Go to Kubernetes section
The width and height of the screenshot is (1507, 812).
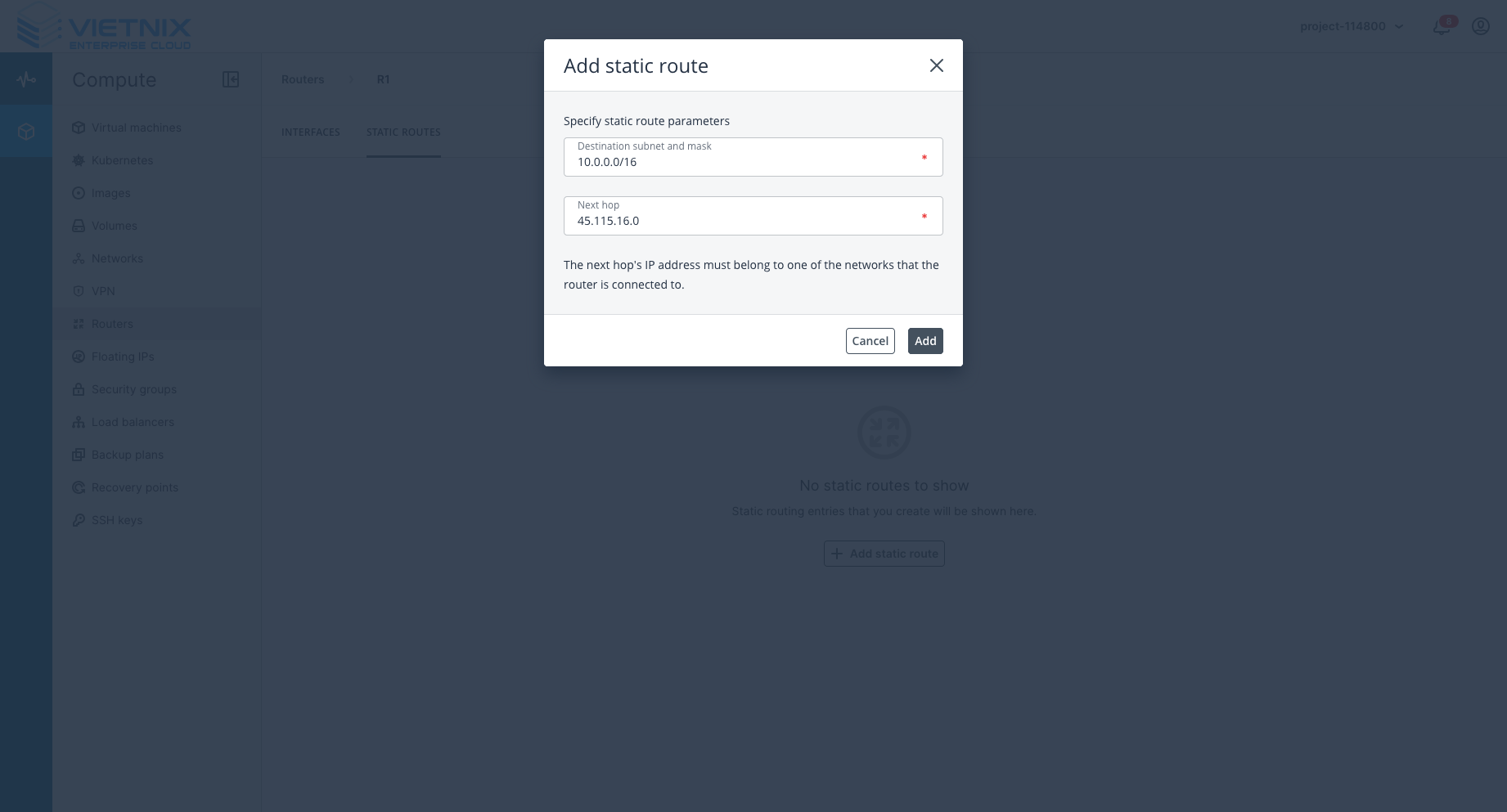[122, 160]
